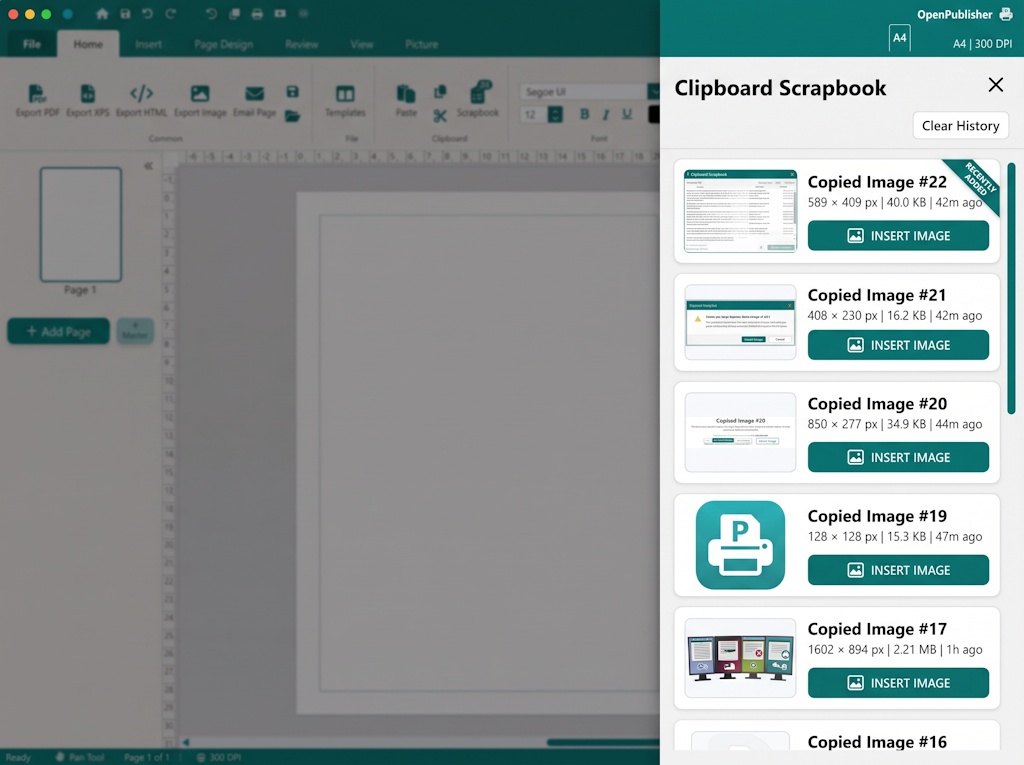This screenshot has width=1024, height=765.
Task: Click the Export PDF icon
Action: (37, 94)
